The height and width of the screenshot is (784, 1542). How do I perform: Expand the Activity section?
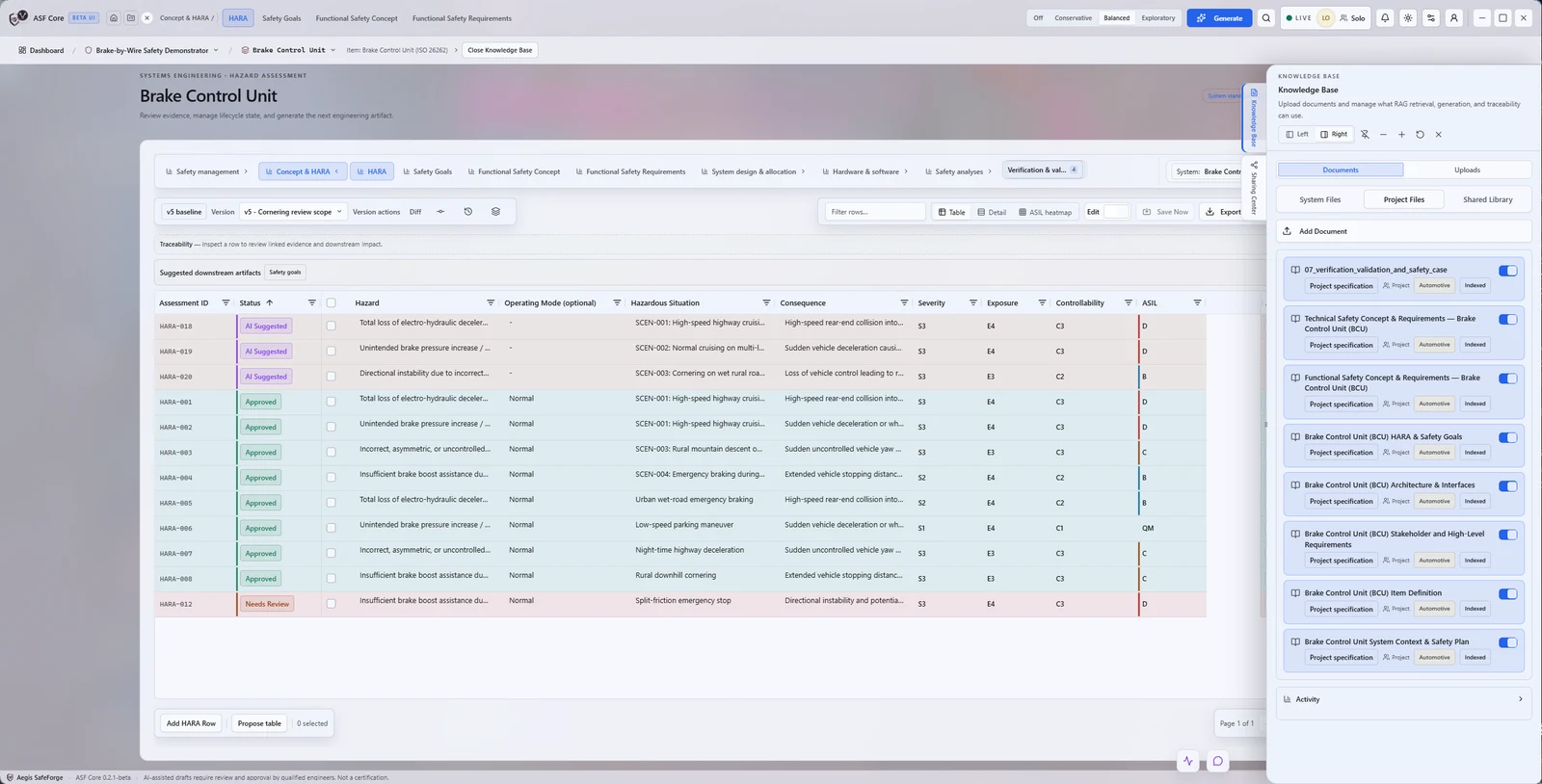[x=1403, y=699]
